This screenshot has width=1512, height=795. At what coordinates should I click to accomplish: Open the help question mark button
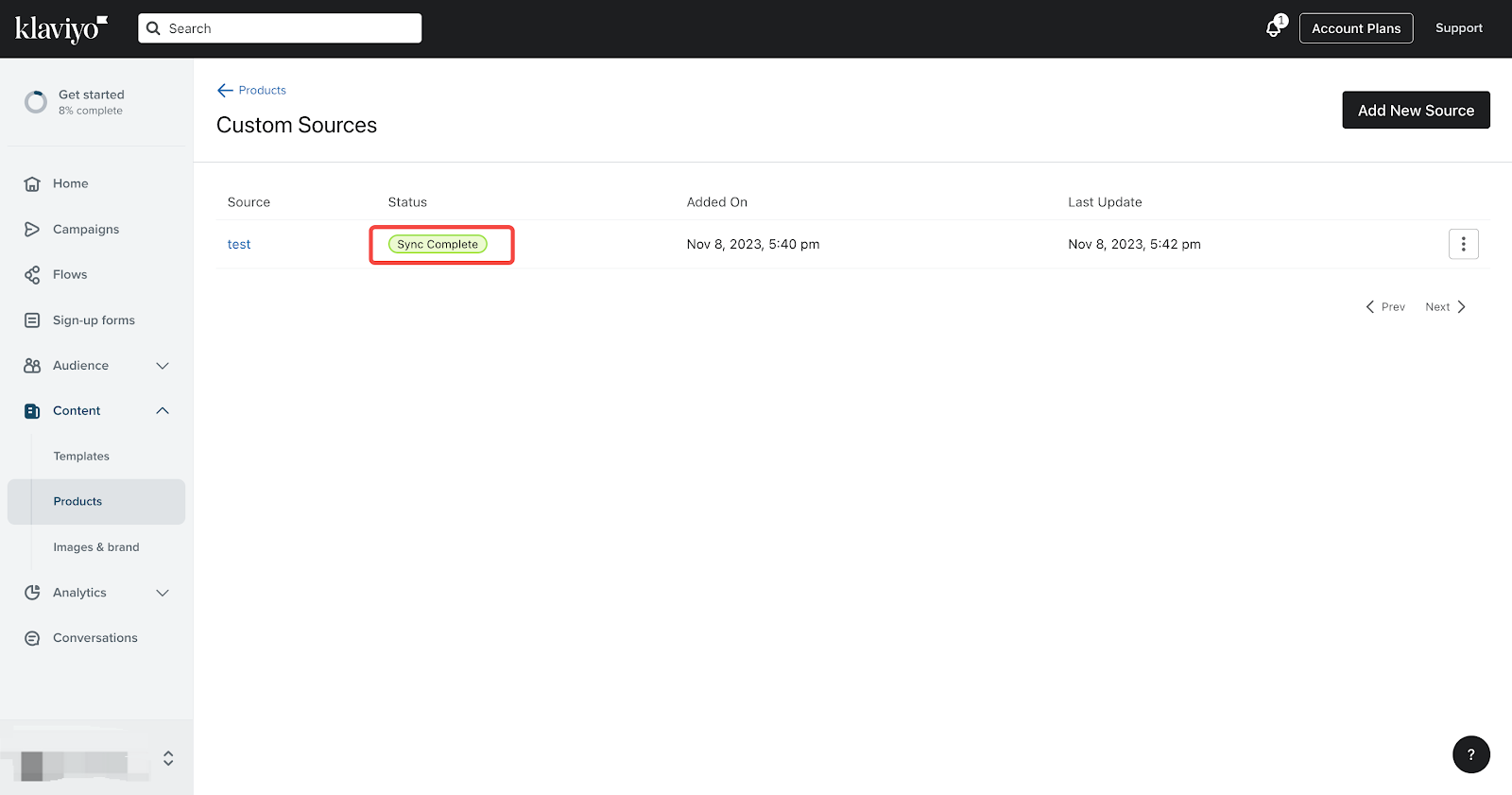point(1471,754)
